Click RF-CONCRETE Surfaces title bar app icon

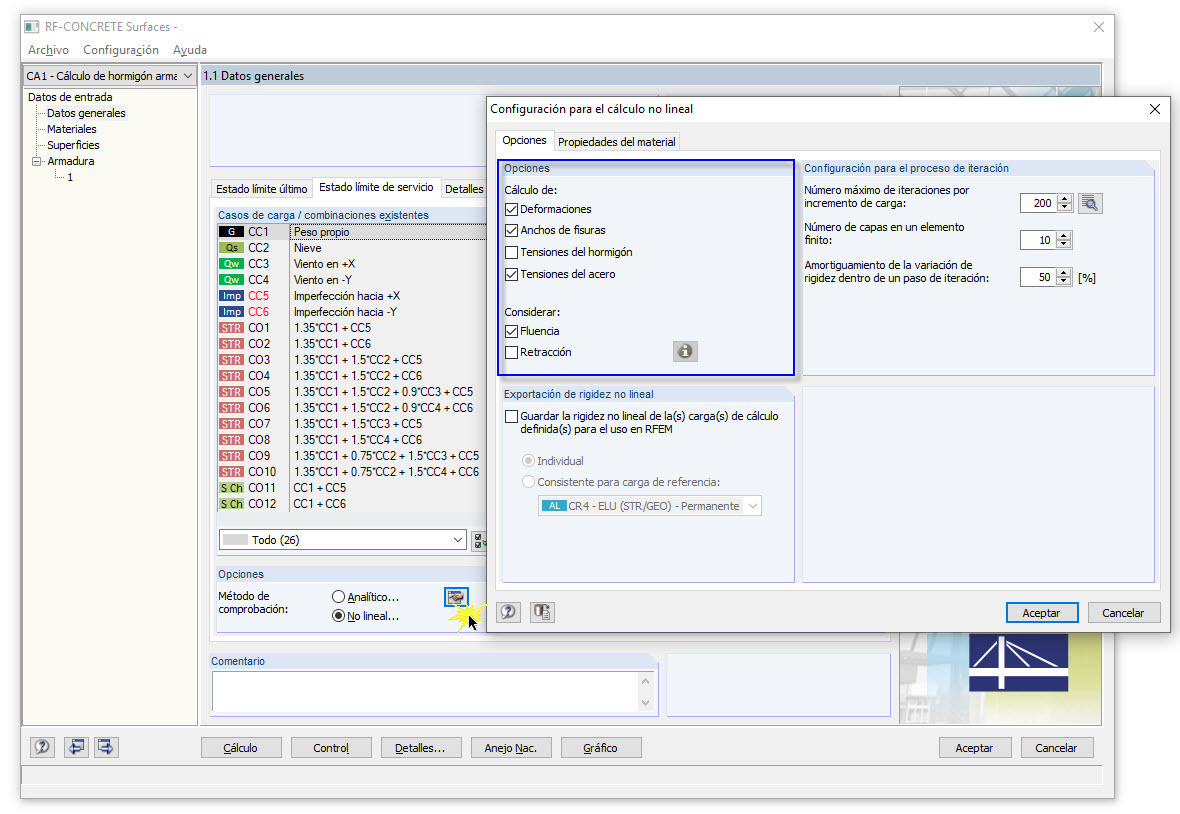pos(32,27)
